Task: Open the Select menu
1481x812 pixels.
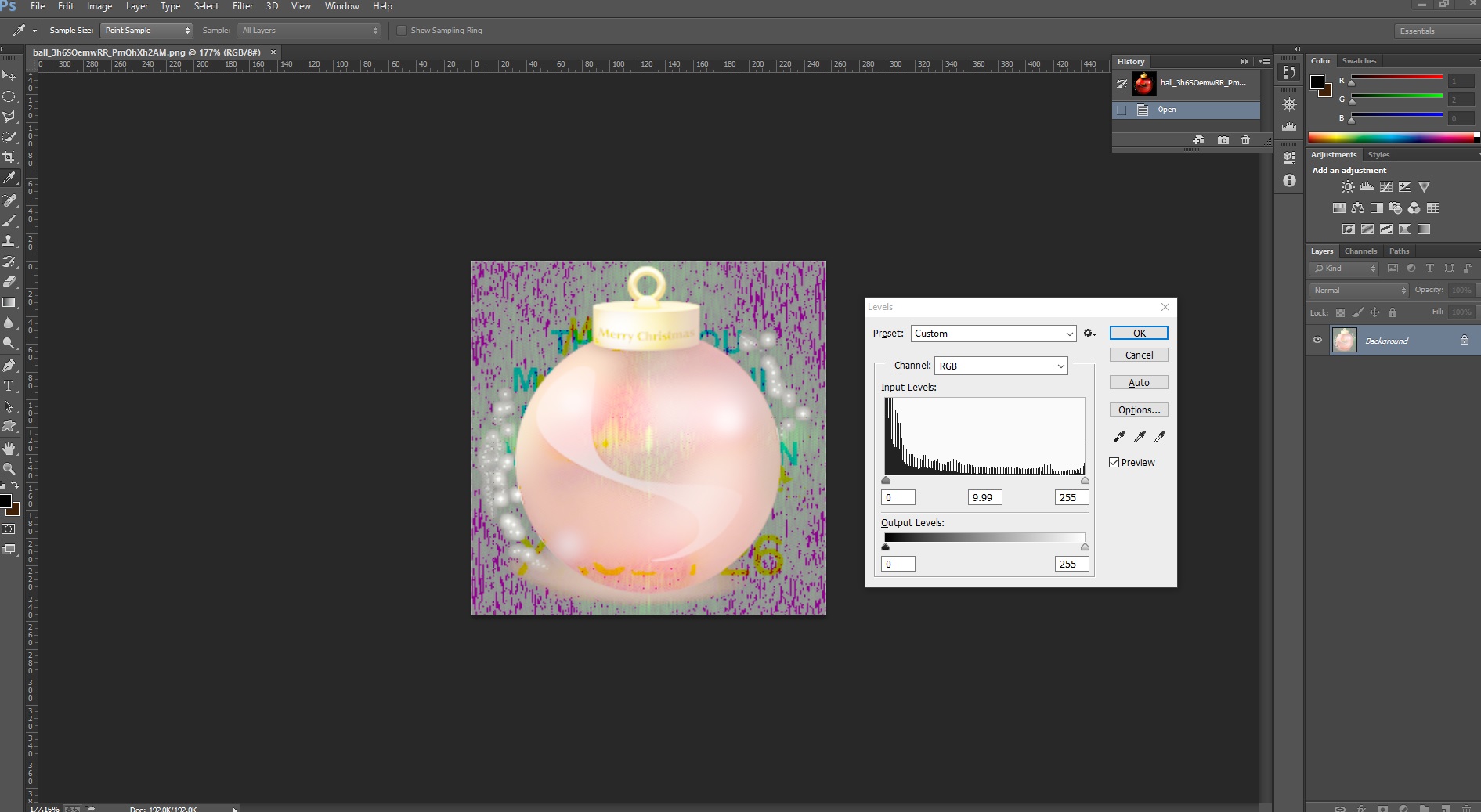Action: click(x=206, y=6)
